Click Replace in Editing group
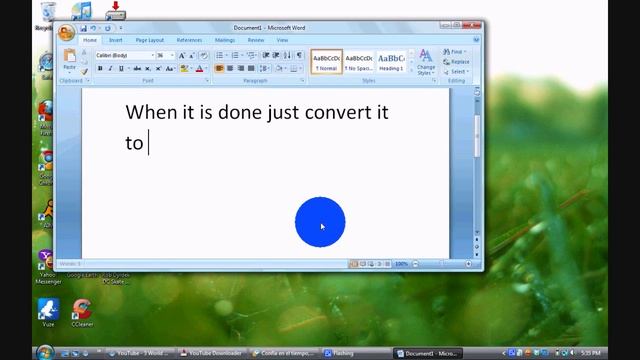This screenshot has height=360, width=640. coord(456,62)
